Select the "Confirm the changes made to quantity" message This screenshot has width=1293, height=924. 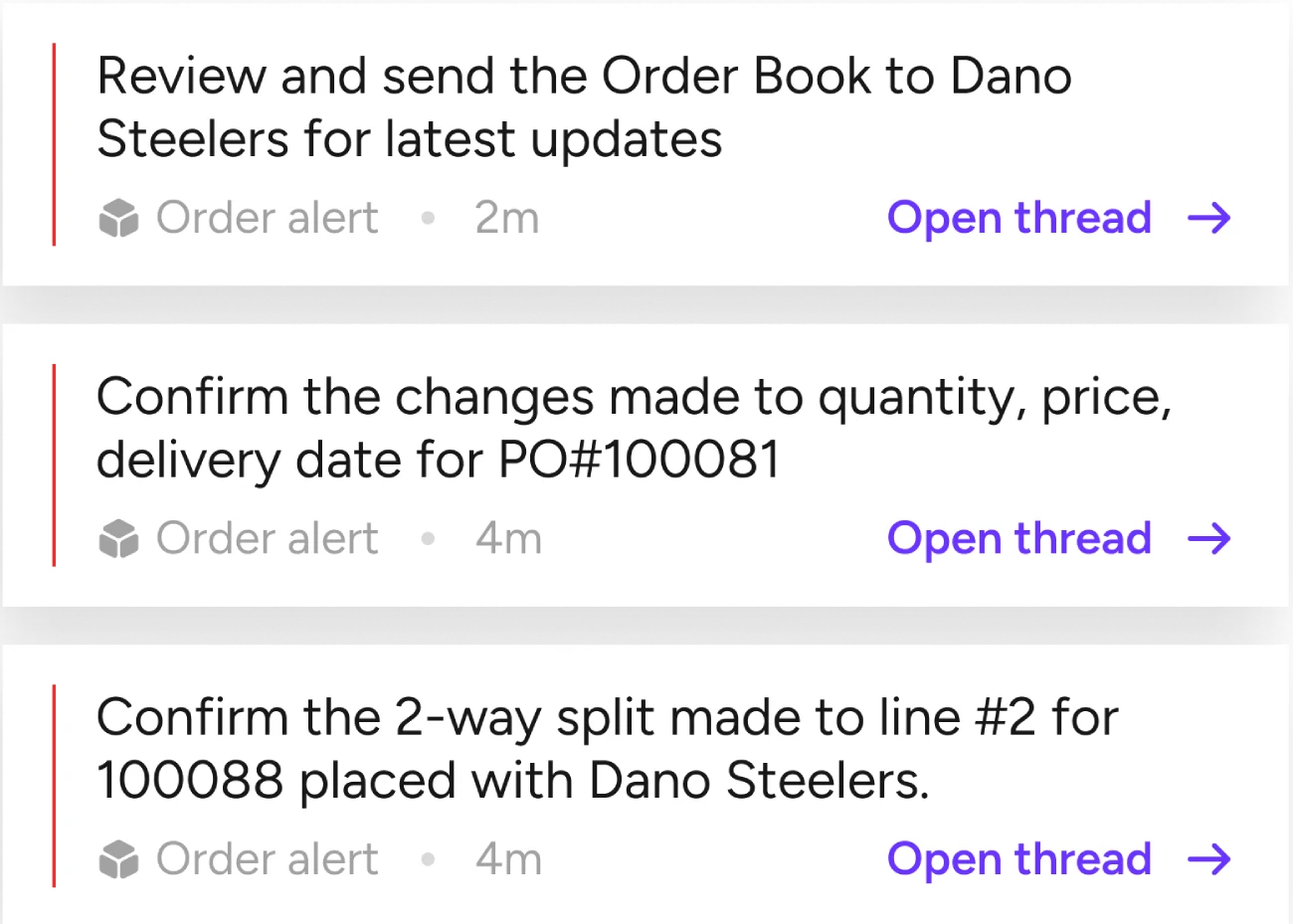634,428
